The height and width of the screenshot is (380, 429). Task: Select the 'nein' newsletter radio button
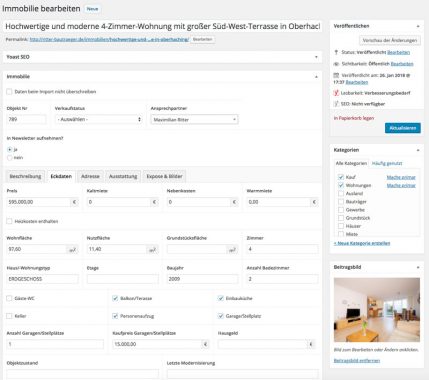9,158
